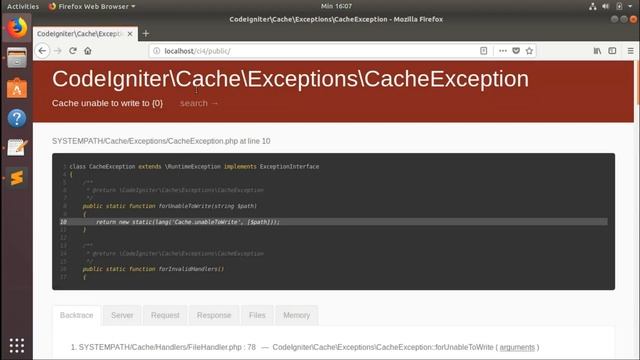Show site information icon in address bar
640x360 pixels.
click(156, 51)
